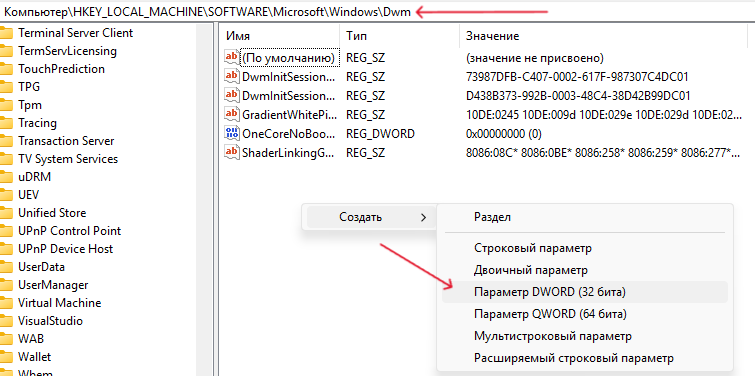Select the TV System Services key
The height and width of the screenshot is (376, 755).
68,159
